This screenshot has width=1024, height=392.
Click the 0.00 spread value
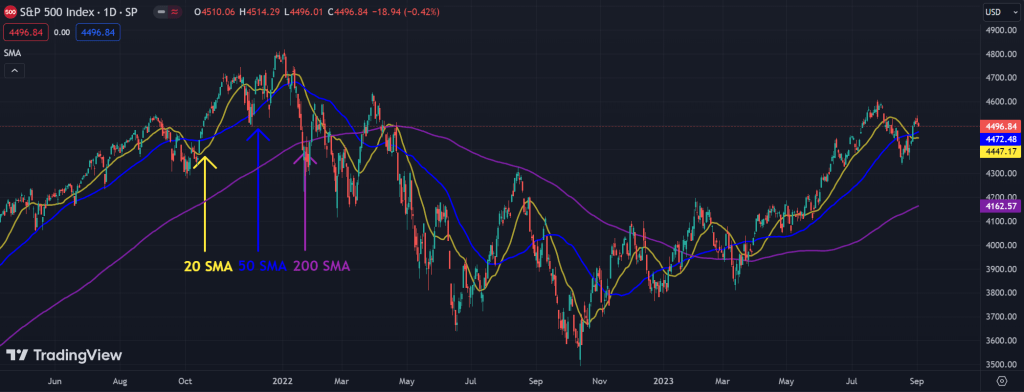(x=62, y=32)
